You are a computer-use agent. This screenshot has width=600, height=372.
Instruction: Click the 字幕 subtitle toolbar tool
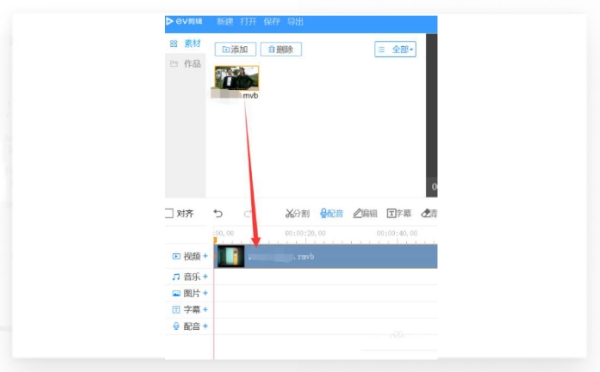pos(399,213)
